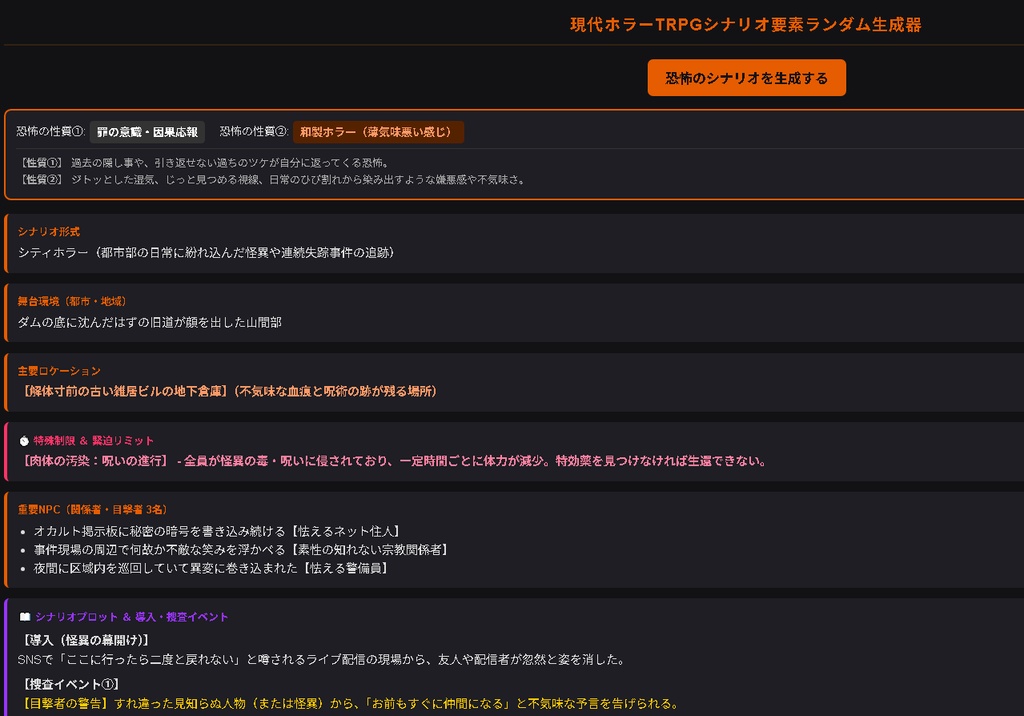Select the 和製ホラー（薄気味悪い感じ） tag
Viewport: 1024px width, 716px height.
pos(378,132)
